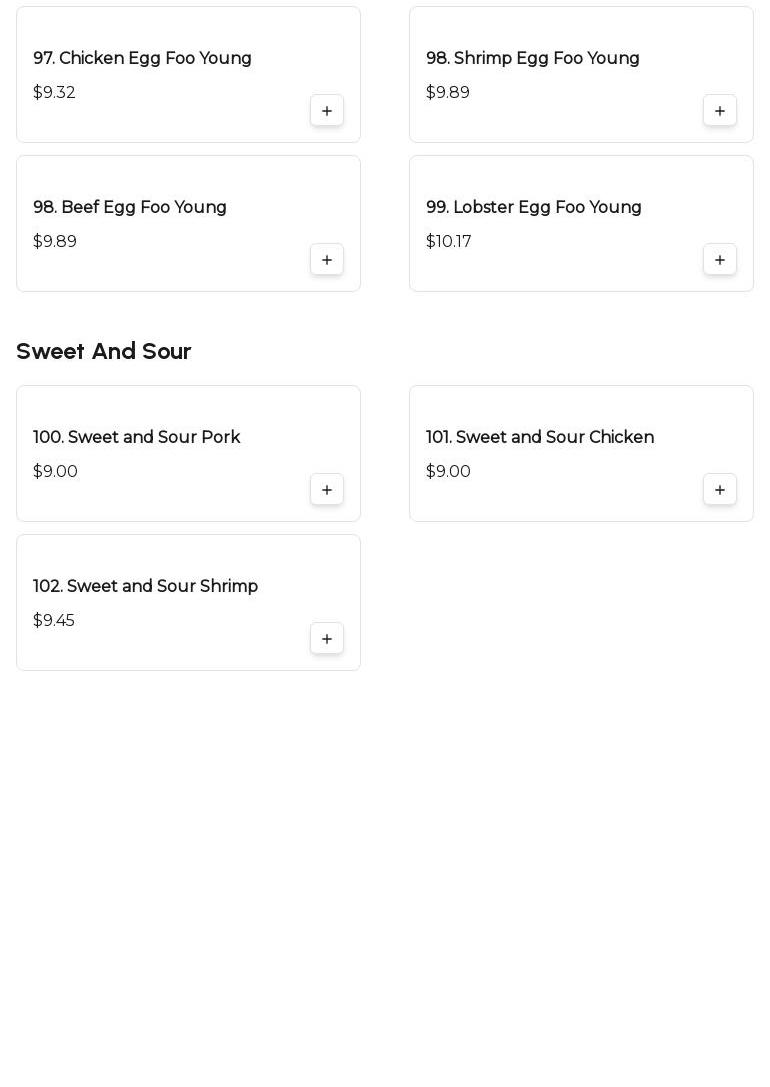Add Chicken Egg Foo Young using plus icon
770x1087 pixels.
[x=327, y=111]
